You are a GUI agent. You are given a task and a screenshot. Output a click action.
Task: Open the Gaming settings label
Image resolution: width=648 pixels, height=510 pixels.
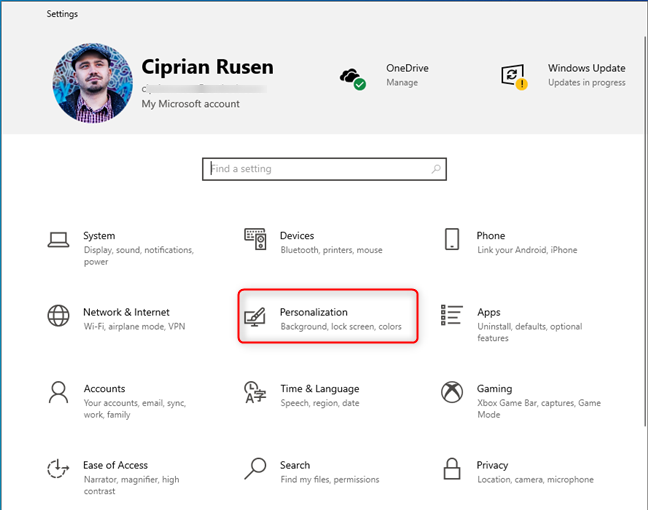pyautogui.click(x=494, y=388)
